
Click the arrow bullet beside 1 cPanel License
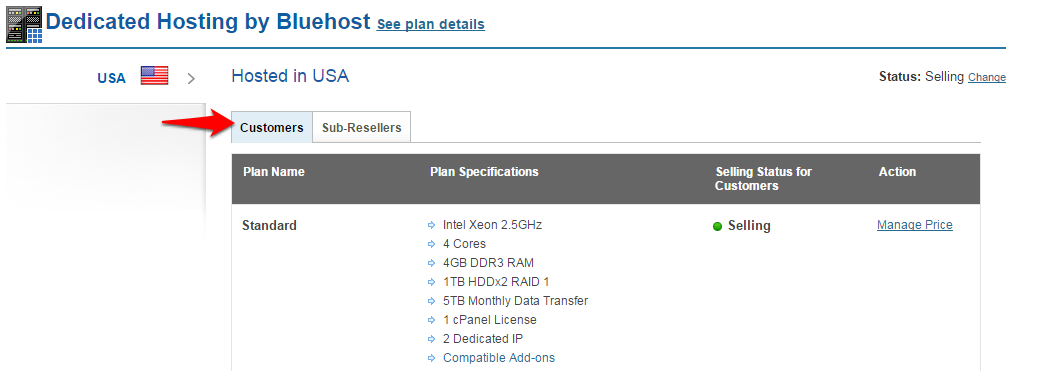(x=432, y=321)
